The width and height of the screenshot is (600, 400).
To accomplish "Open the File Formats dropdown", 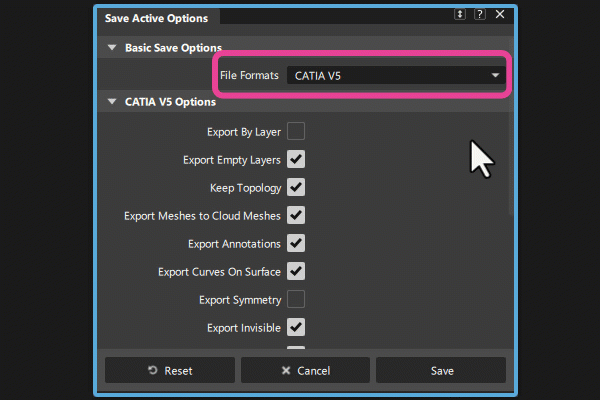I will pos(396,75).
